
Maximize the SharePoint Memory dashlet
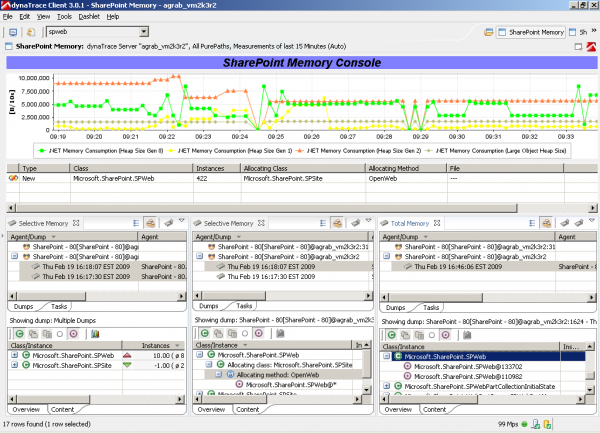pos(578,47)
